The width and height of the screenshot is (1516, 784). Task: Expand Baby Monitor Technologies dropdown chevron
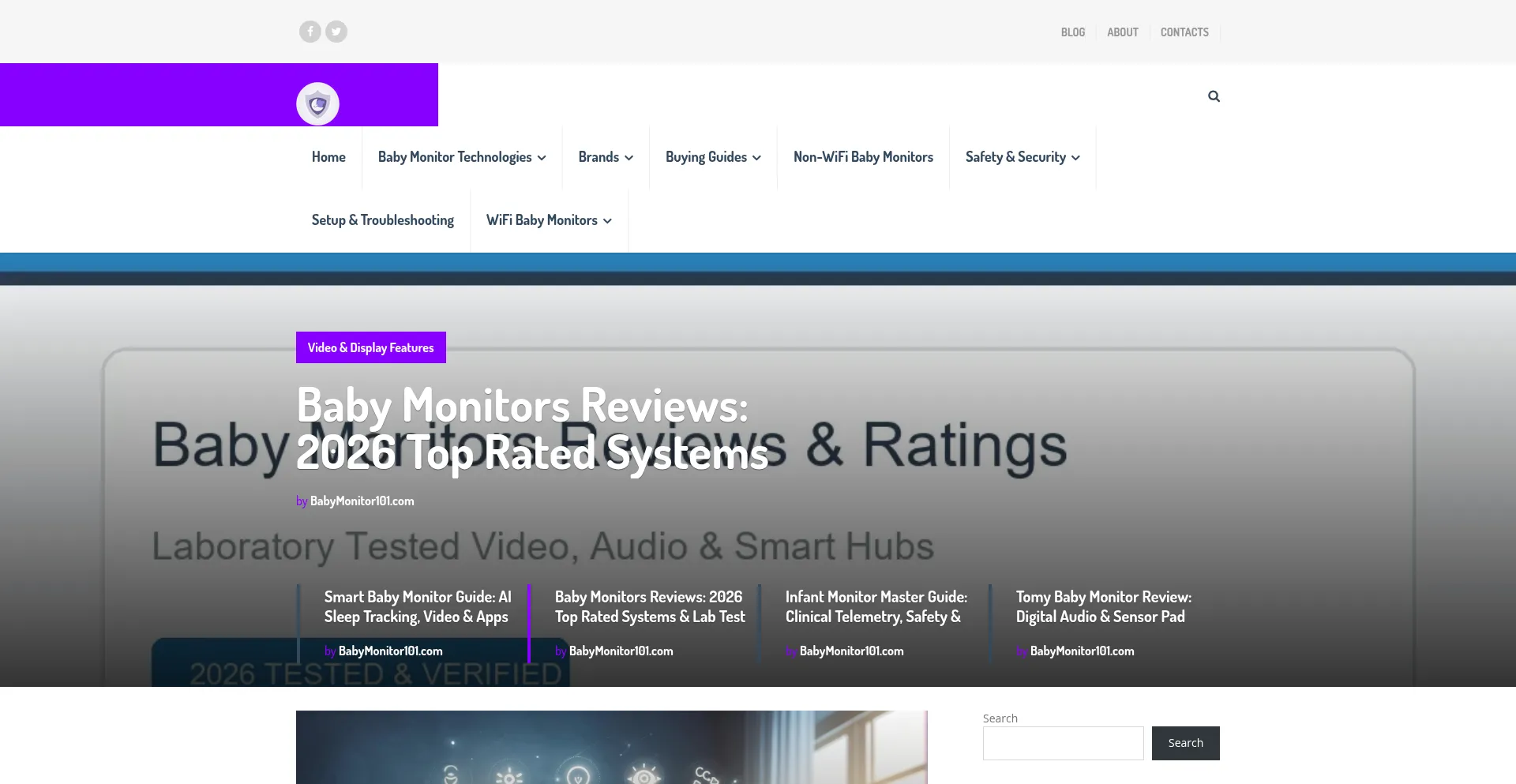pyautogui.click(x=542, y=158)
